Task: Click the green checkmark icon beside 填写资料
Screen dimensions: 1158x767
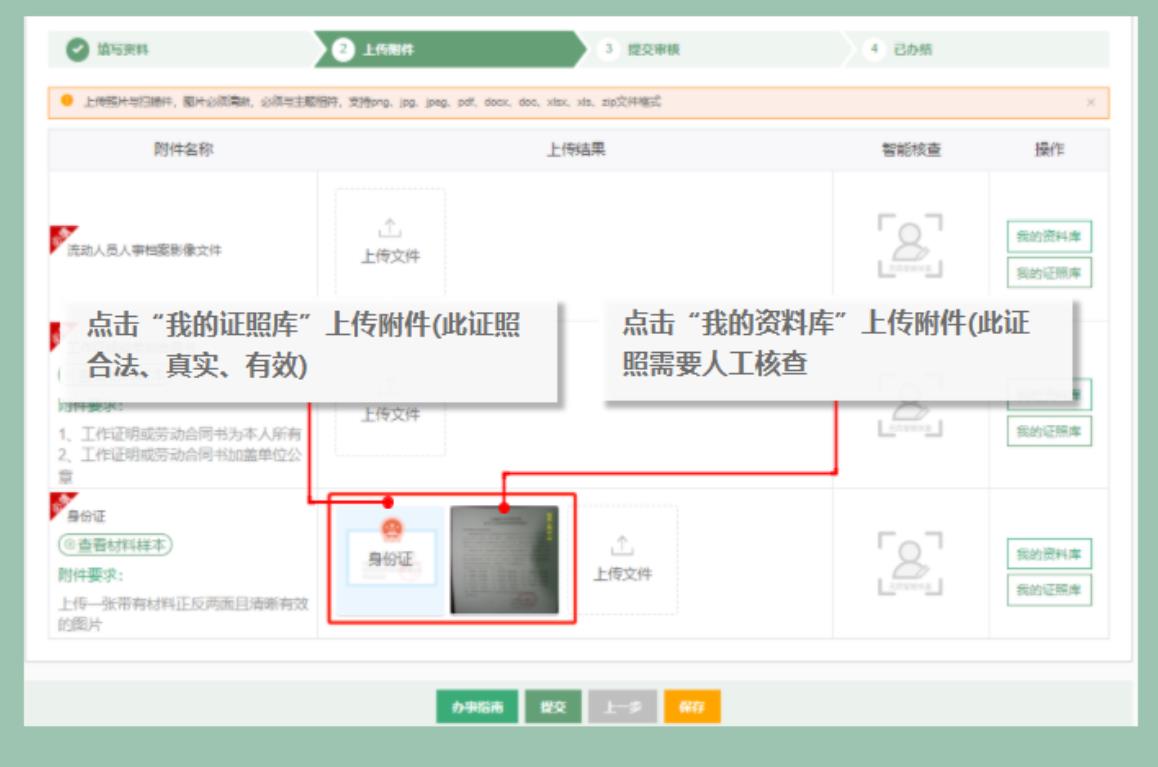Action: click(x=78, y=49)
